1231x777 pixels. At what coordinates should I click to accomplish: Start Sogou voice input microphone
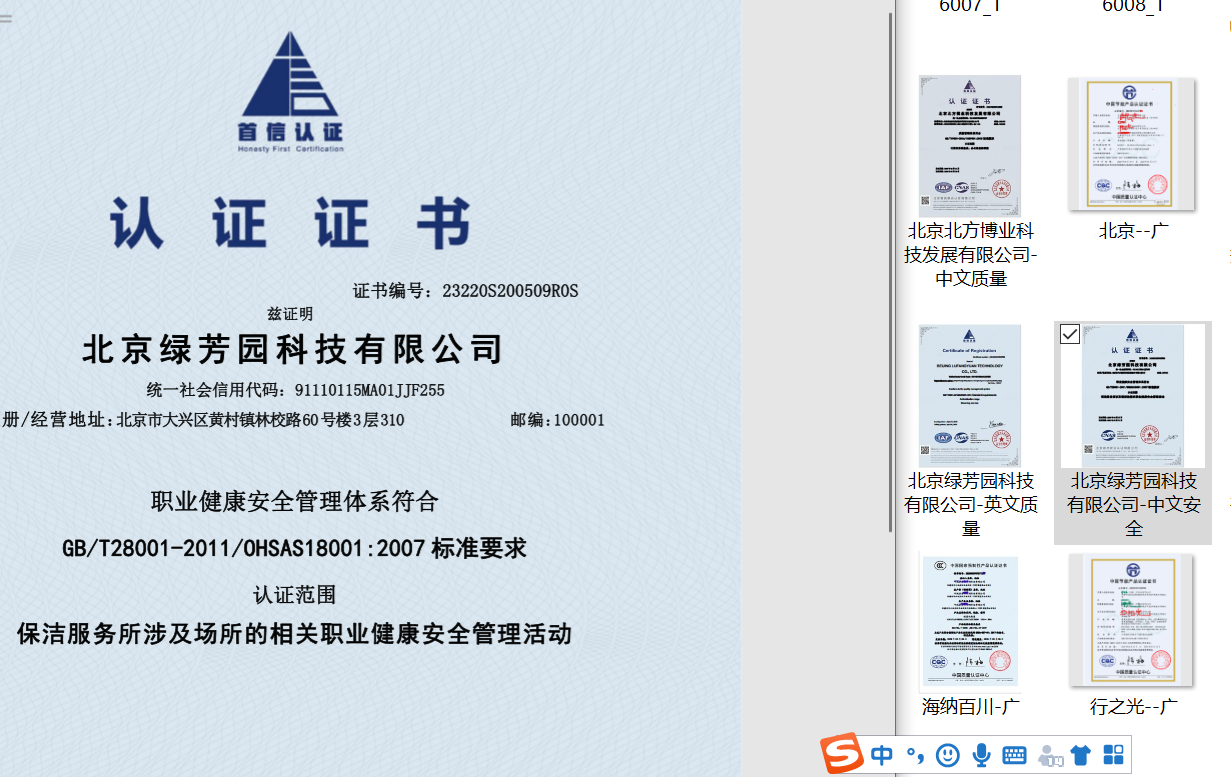pos(982,755)
